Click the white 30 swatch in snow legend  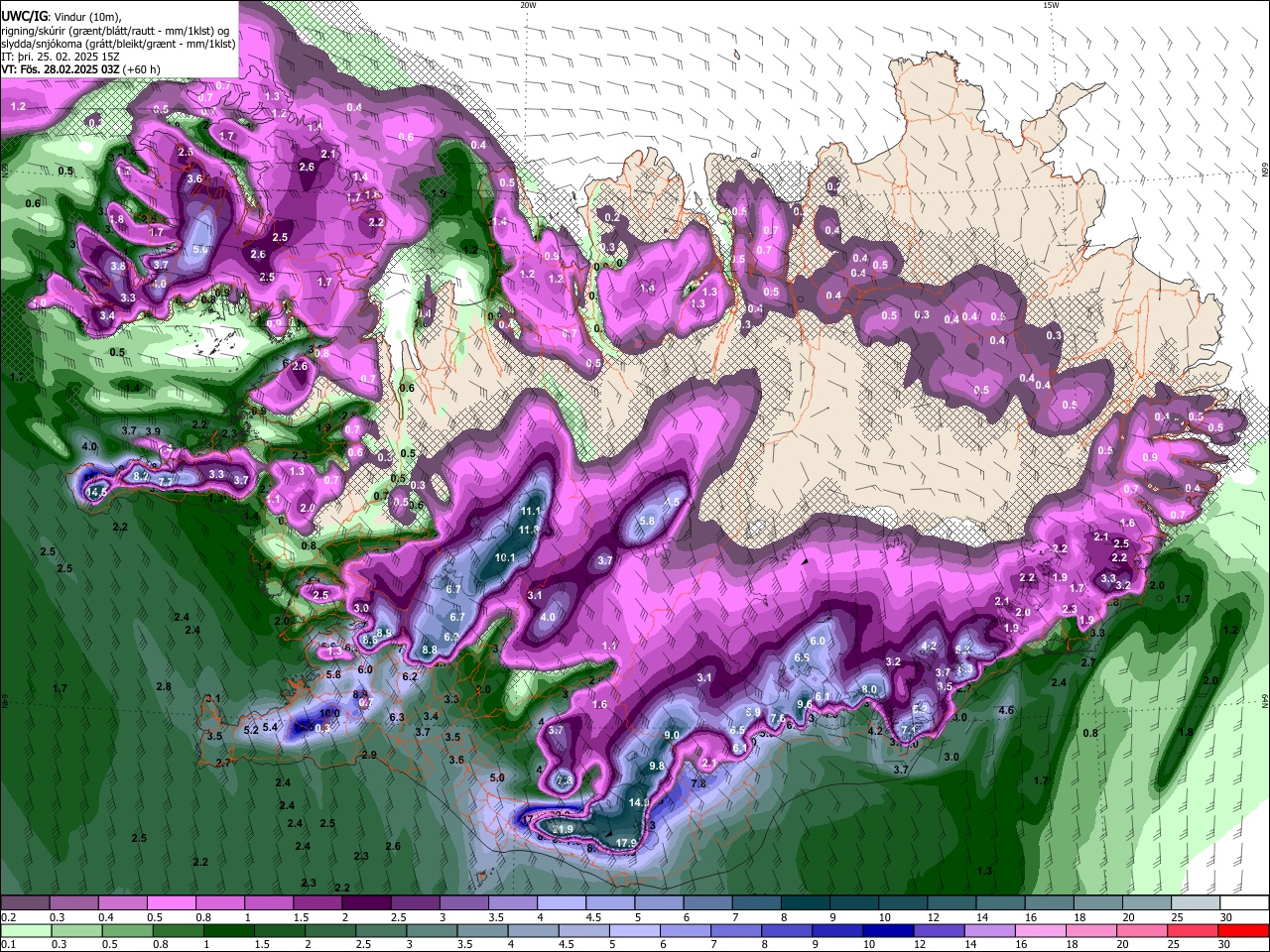click(1244, 903)
